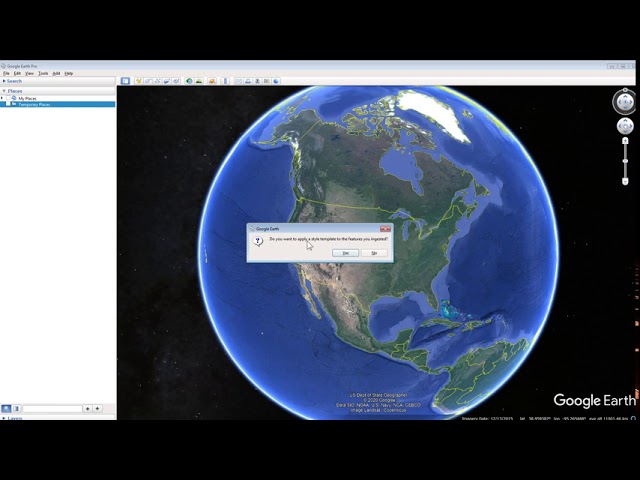This screenshot has height=480, width=640.
Task: Click the panel view icon in Places footer
Action: (x=16, y=409)
